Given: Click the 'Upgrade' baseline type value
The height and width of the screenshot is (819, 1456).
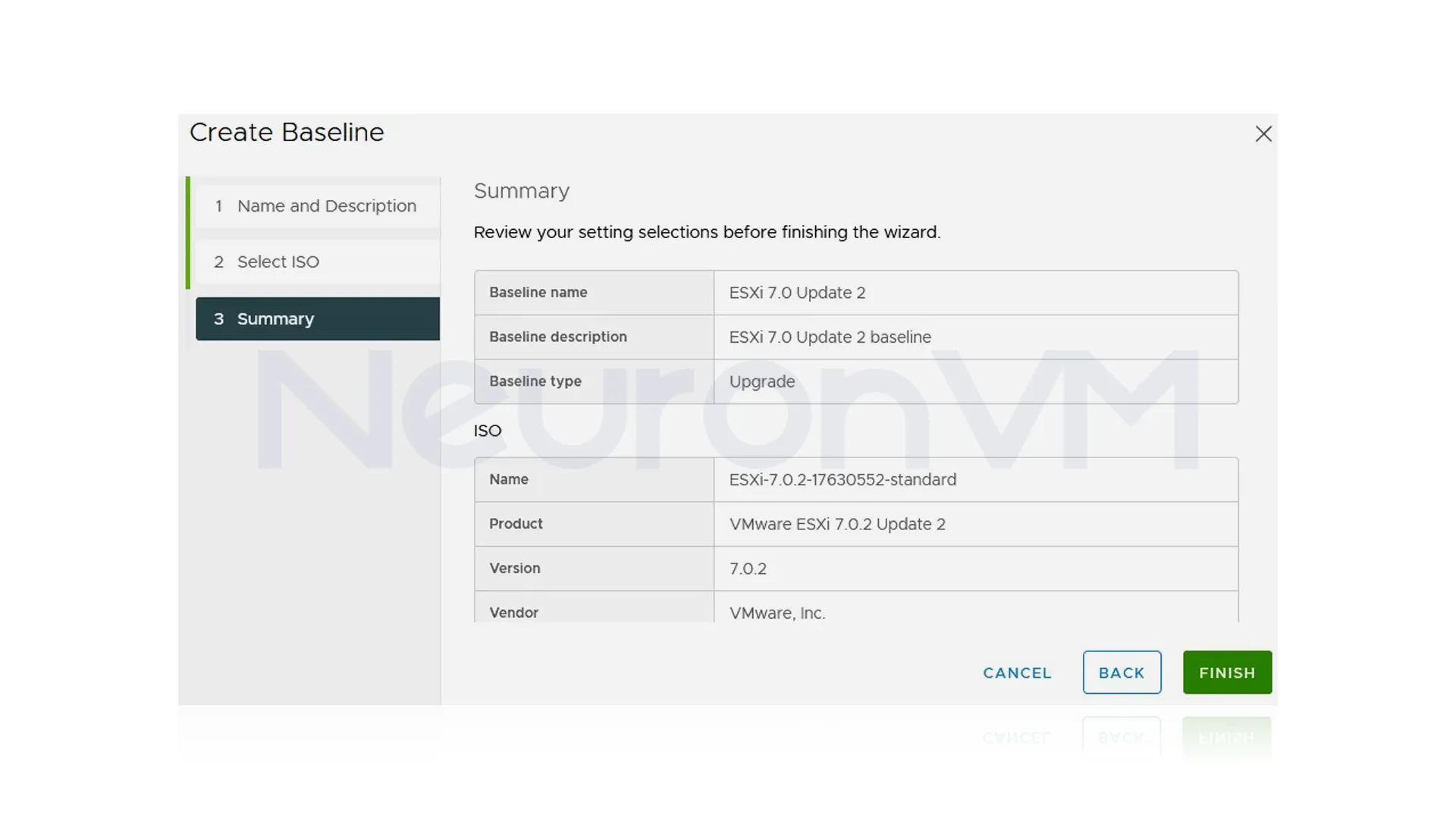Looking at the screenshot, I should tap(762, 381).
